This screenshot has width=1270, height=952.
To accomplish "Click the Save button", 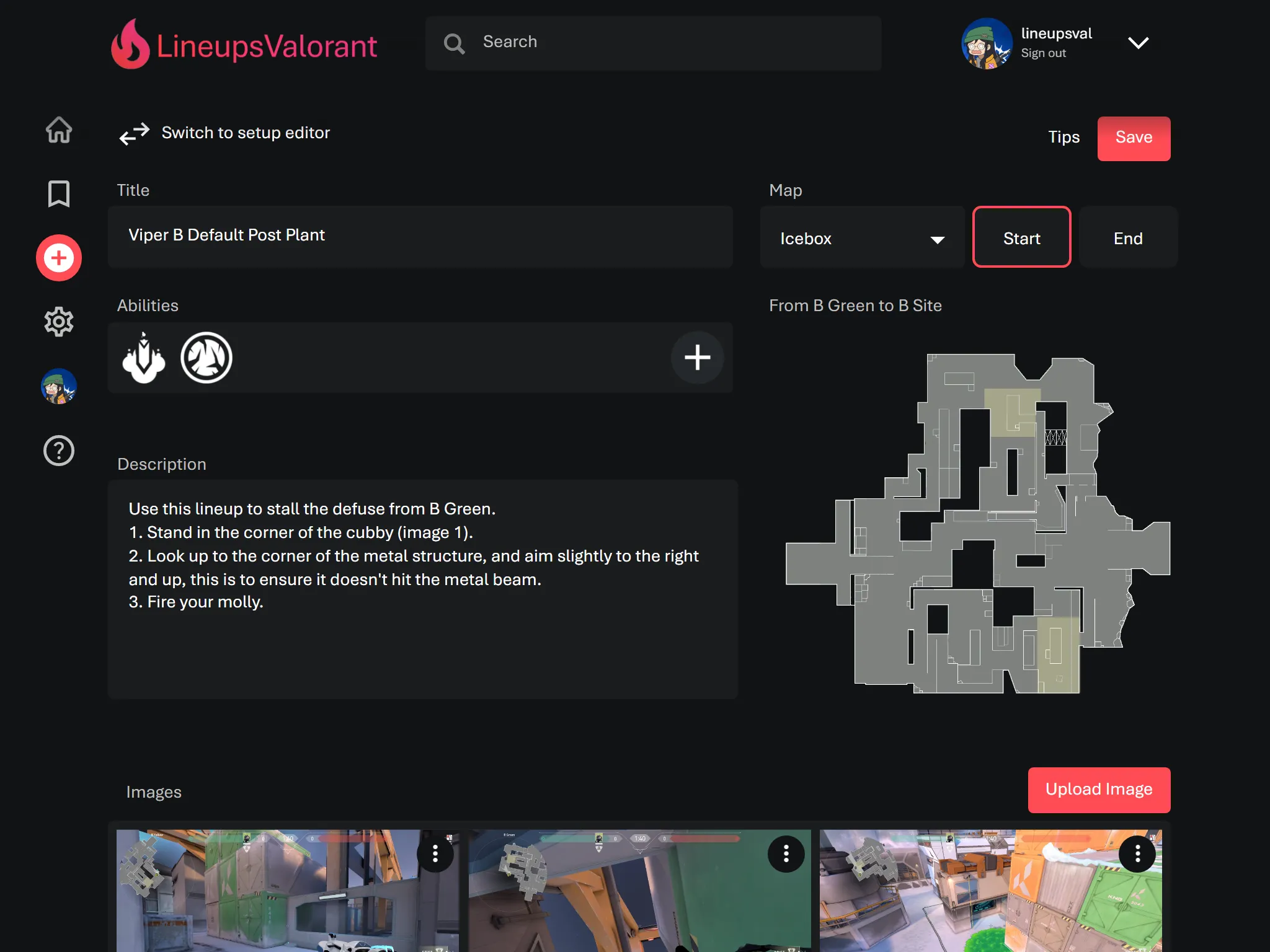I will point(1133,138).
